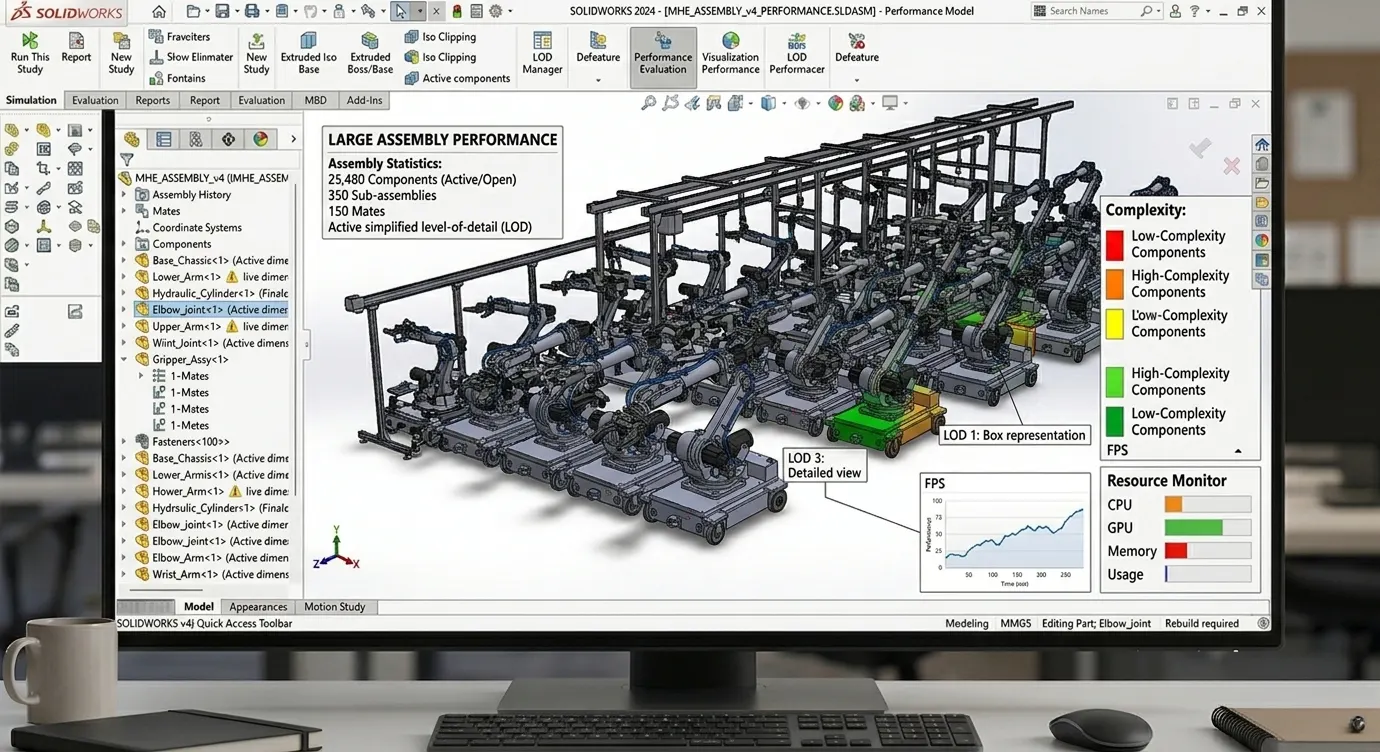This screenshot has height=752, width=1380.
Task: Click the Memory usage bar
Action: click(x=1208, y=551)
